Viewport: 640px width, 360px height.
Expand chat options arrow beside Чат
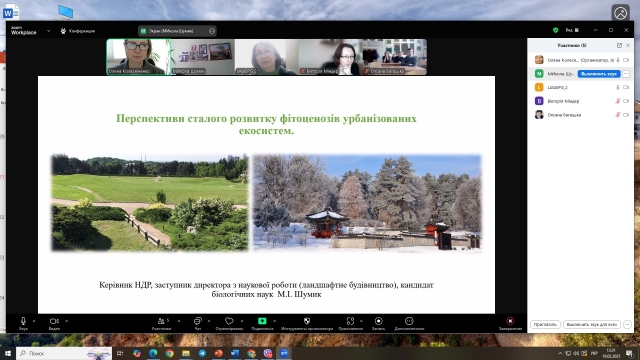click(209, 321)
